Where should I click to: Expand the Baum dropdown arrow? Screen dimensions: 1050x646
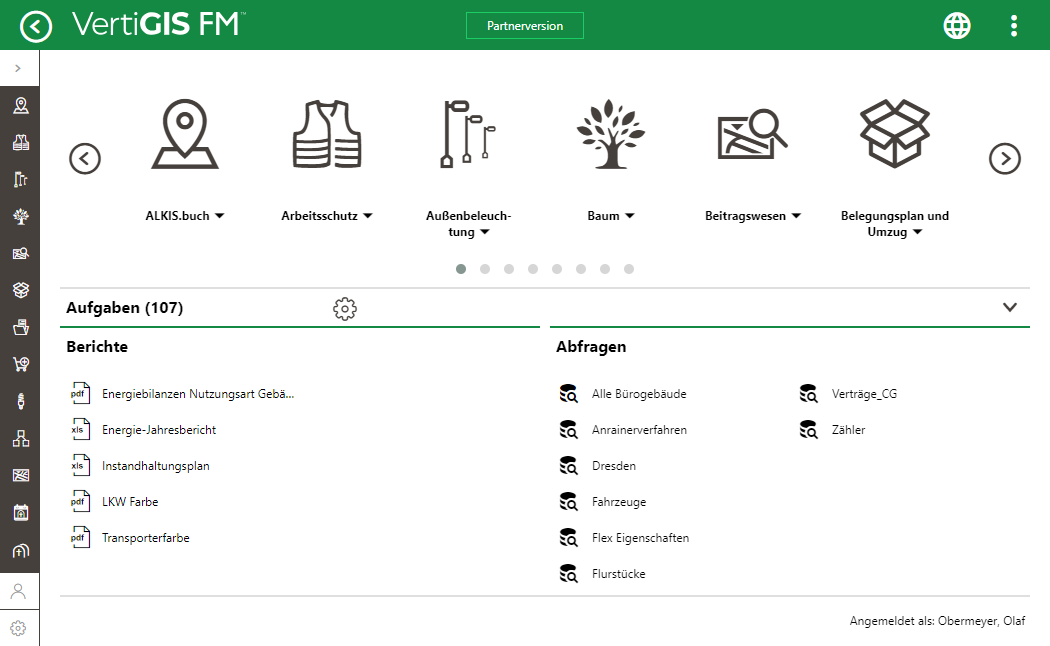coord(630,216)
